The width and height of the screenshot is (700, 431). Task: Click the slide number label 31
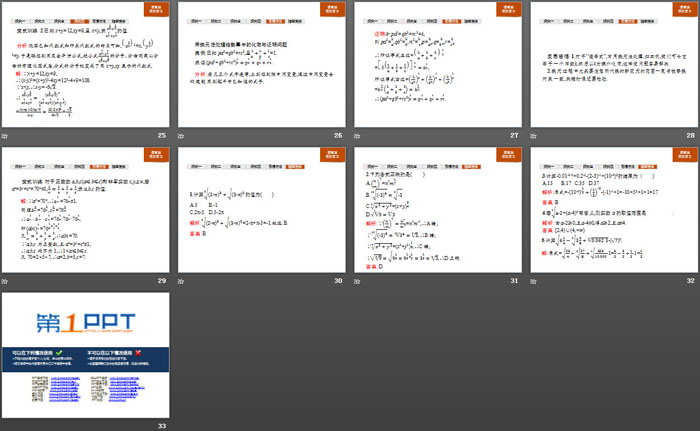coord(514,281)
